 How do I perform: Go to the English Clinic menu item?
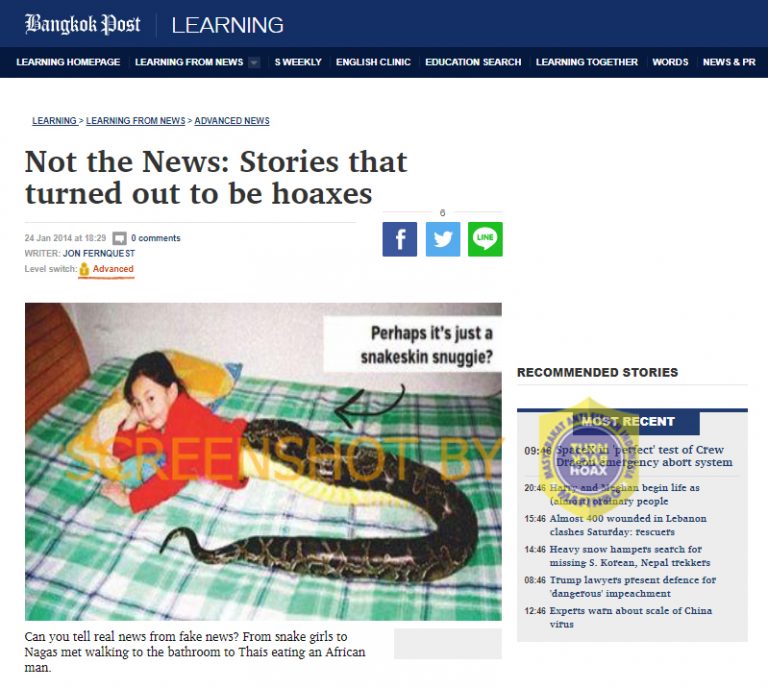coord(373,62)
